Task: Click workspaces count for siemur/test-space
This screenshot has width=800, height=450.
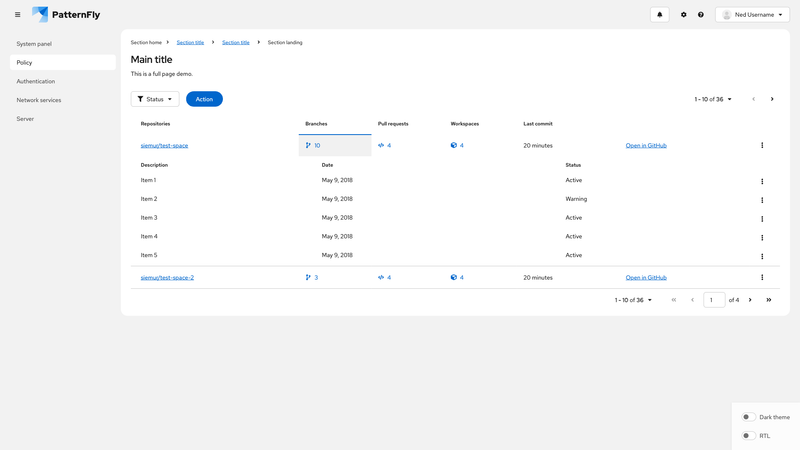Action: pyautogui.click(x=457, y=146)
